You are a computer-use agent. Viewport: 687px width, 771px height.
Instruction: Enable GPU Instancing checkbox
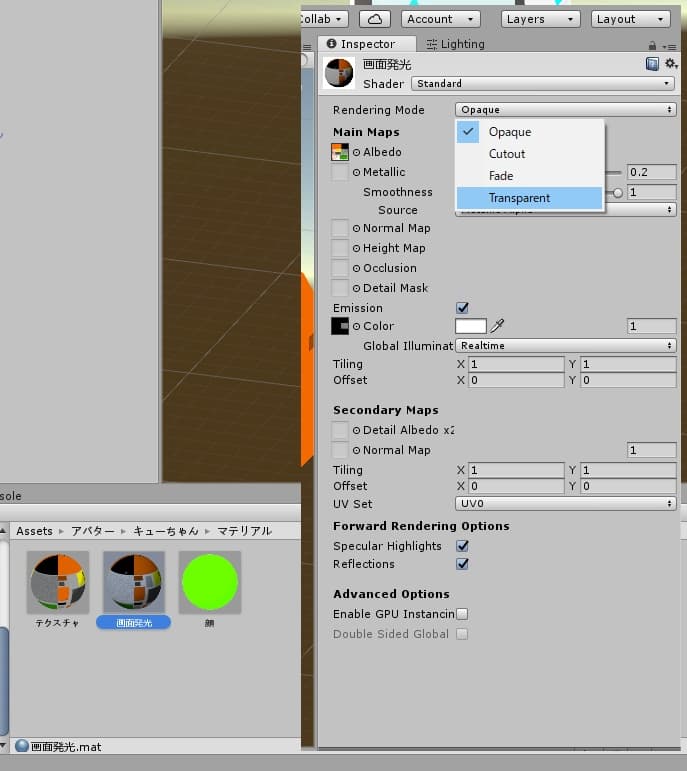pyautogui.click(x=462, y=614)
